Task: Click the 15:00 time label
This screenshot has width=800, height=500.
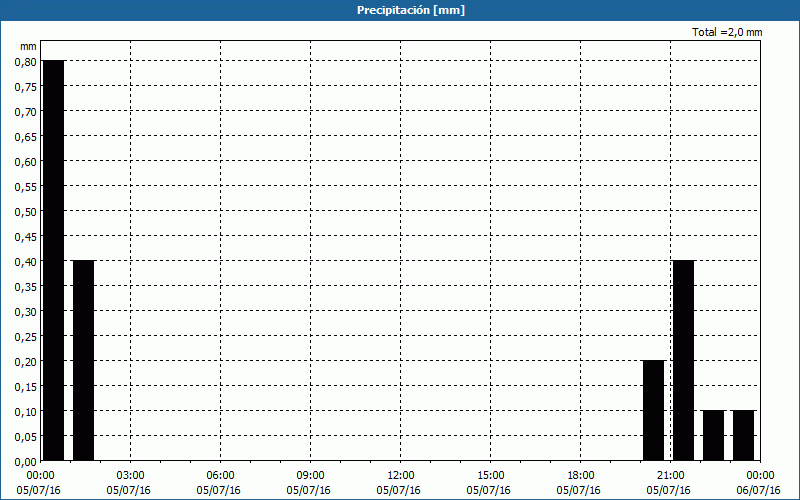Action: [x=490, y=476]
